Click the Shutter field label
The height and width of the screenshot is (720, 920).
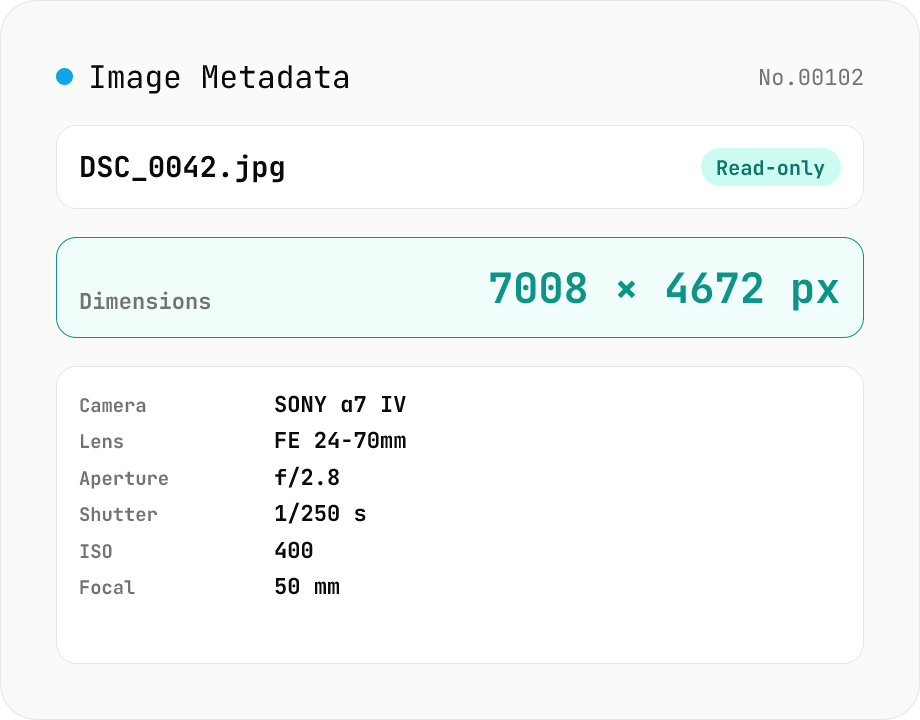point(119,515)
